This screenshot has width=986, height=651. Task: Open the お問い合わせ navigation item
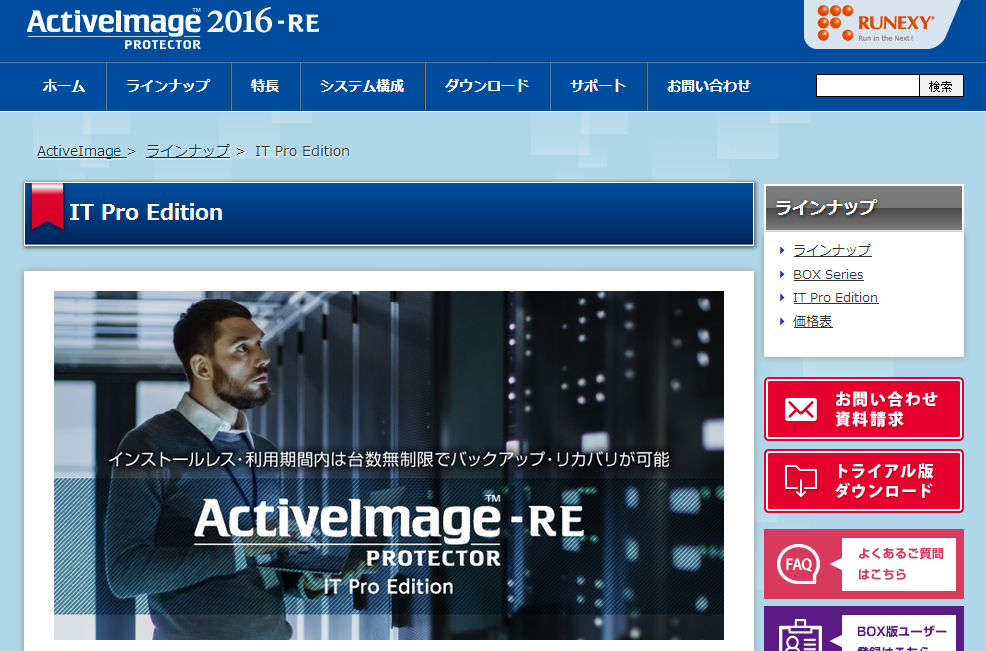709,86
